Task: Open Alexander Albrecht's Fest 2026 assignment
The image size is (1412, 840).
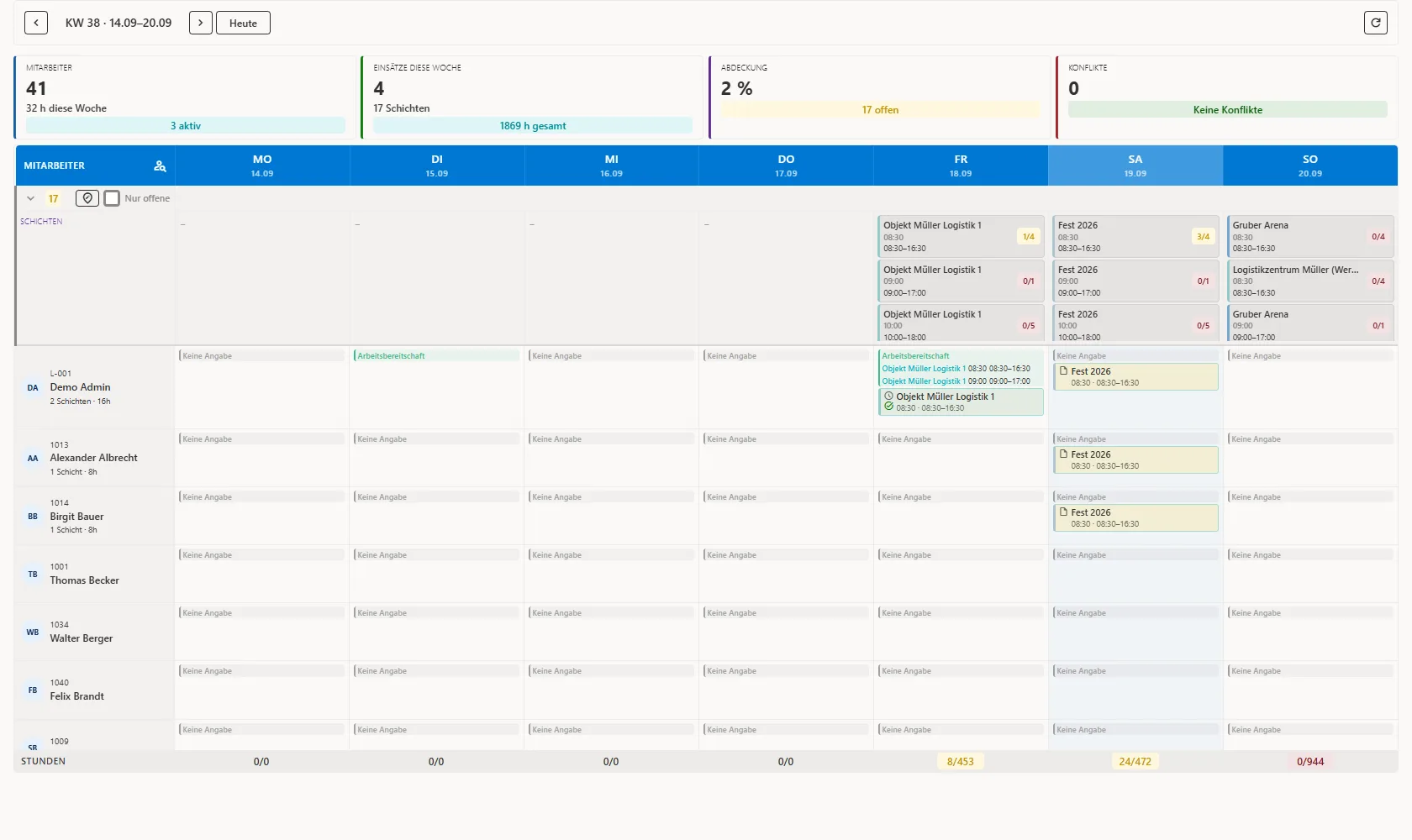Action: pos(1135,459)
